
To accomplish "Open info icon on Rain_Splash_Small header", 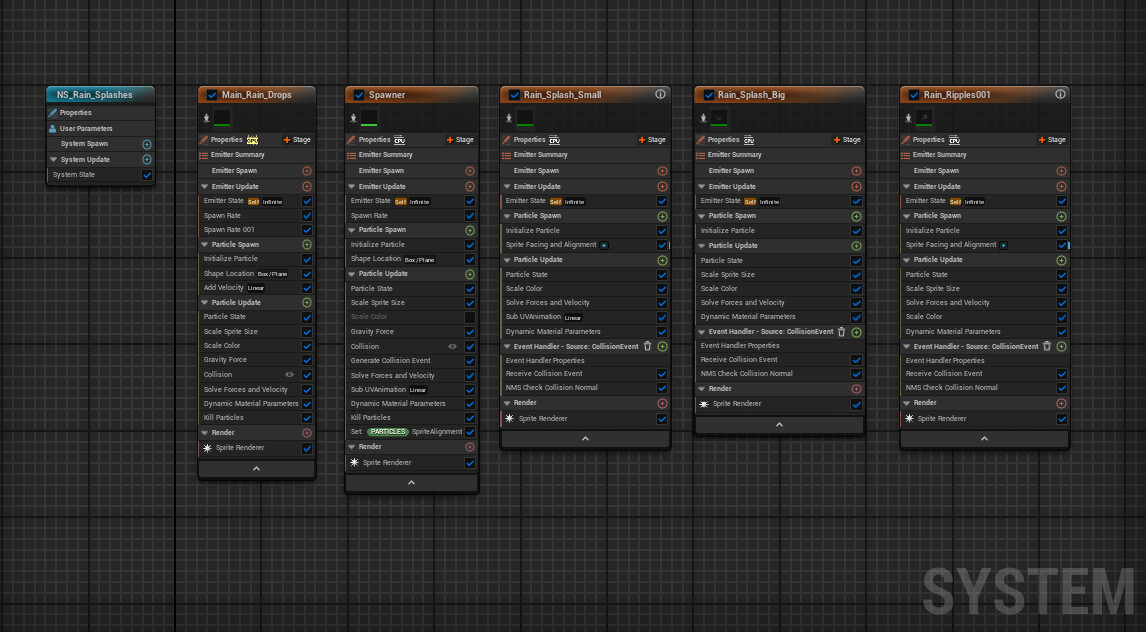I will (660, 94).
